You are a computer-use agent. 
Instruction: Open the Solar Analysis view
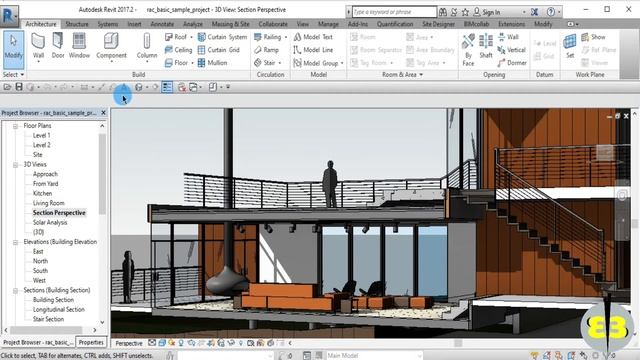pyautogui.click(x=50, y=223)
